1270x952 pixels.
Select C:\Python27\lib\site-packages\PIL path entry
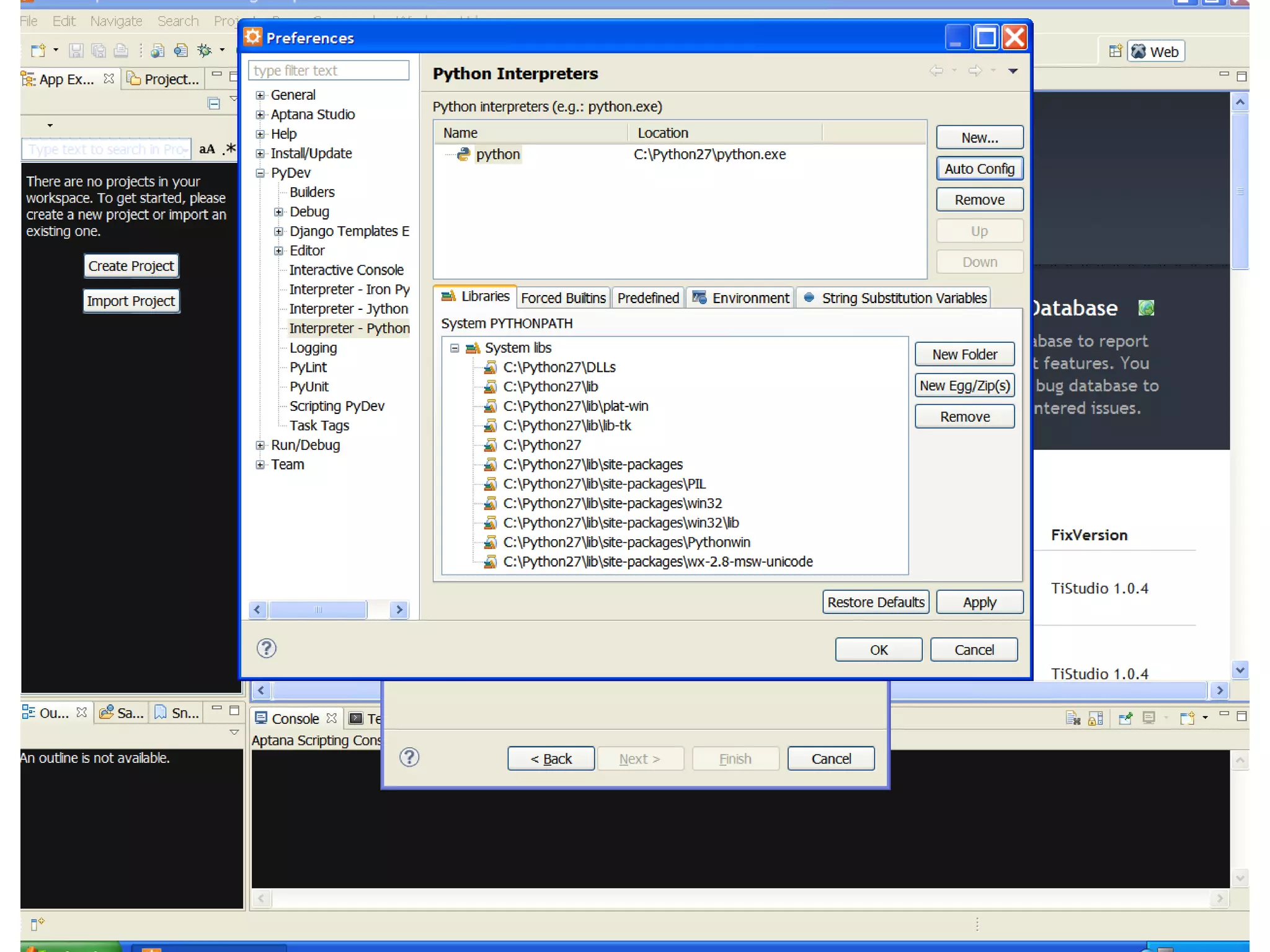point(604,483)
